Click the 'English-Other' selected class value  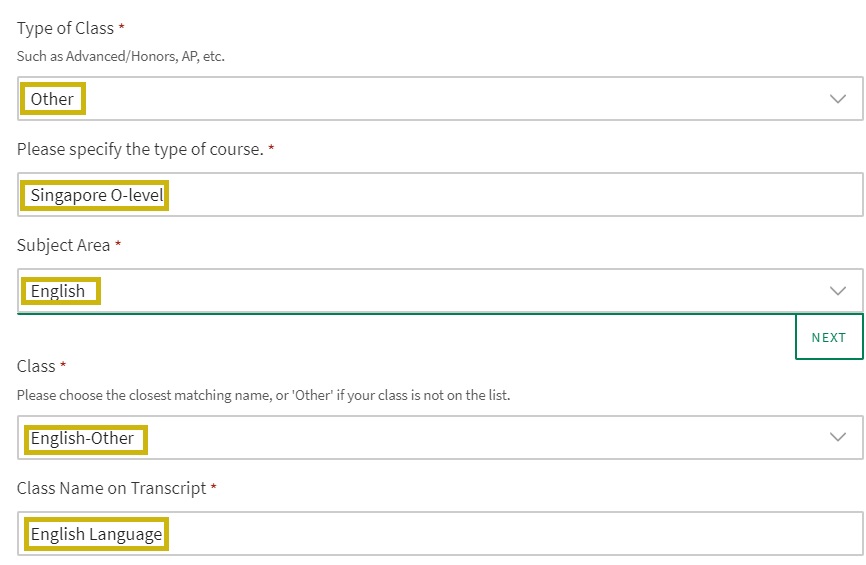coord(82,438)
